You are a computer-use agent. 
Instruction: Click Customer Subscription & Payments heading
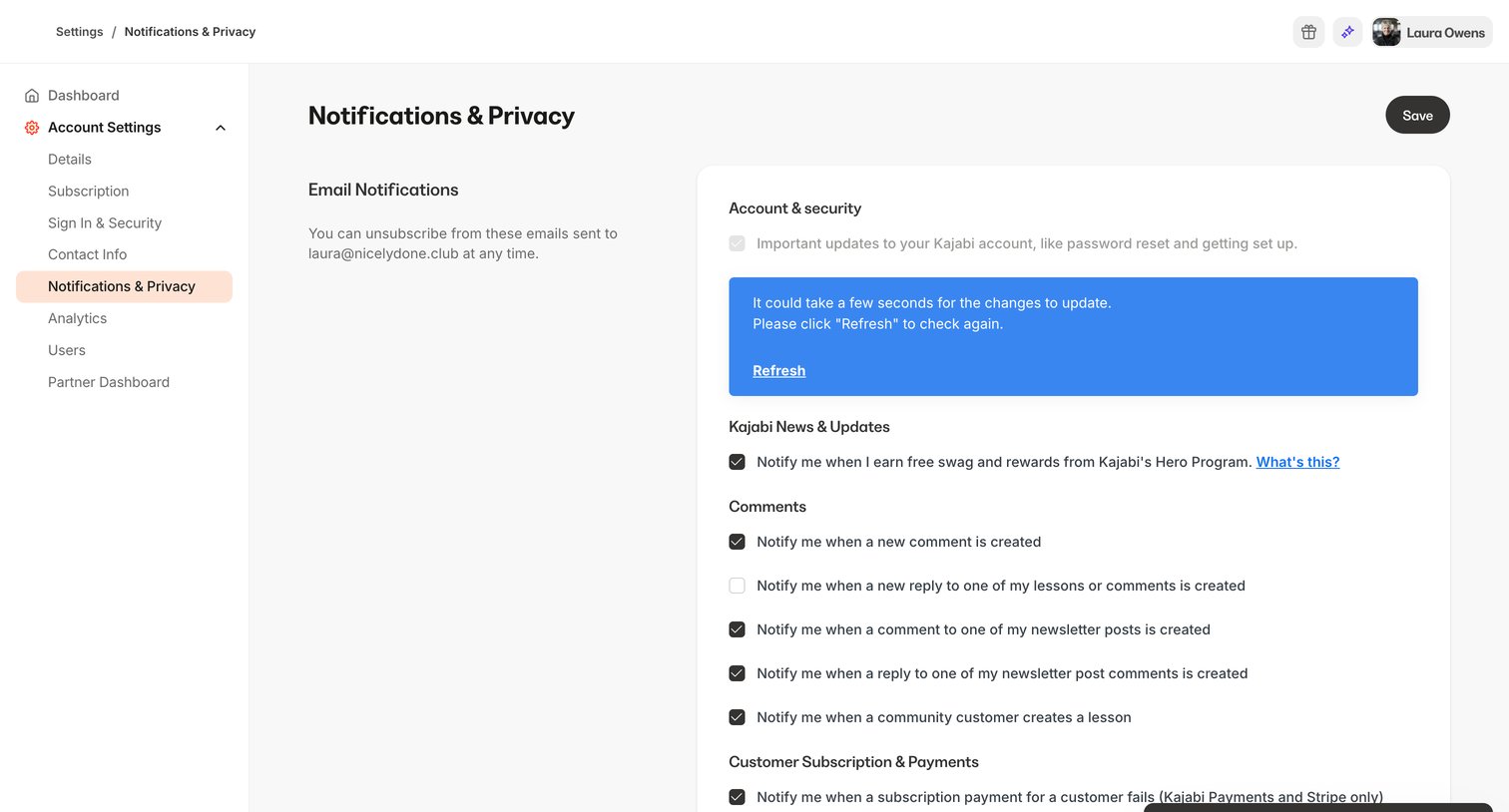[853, 762]
